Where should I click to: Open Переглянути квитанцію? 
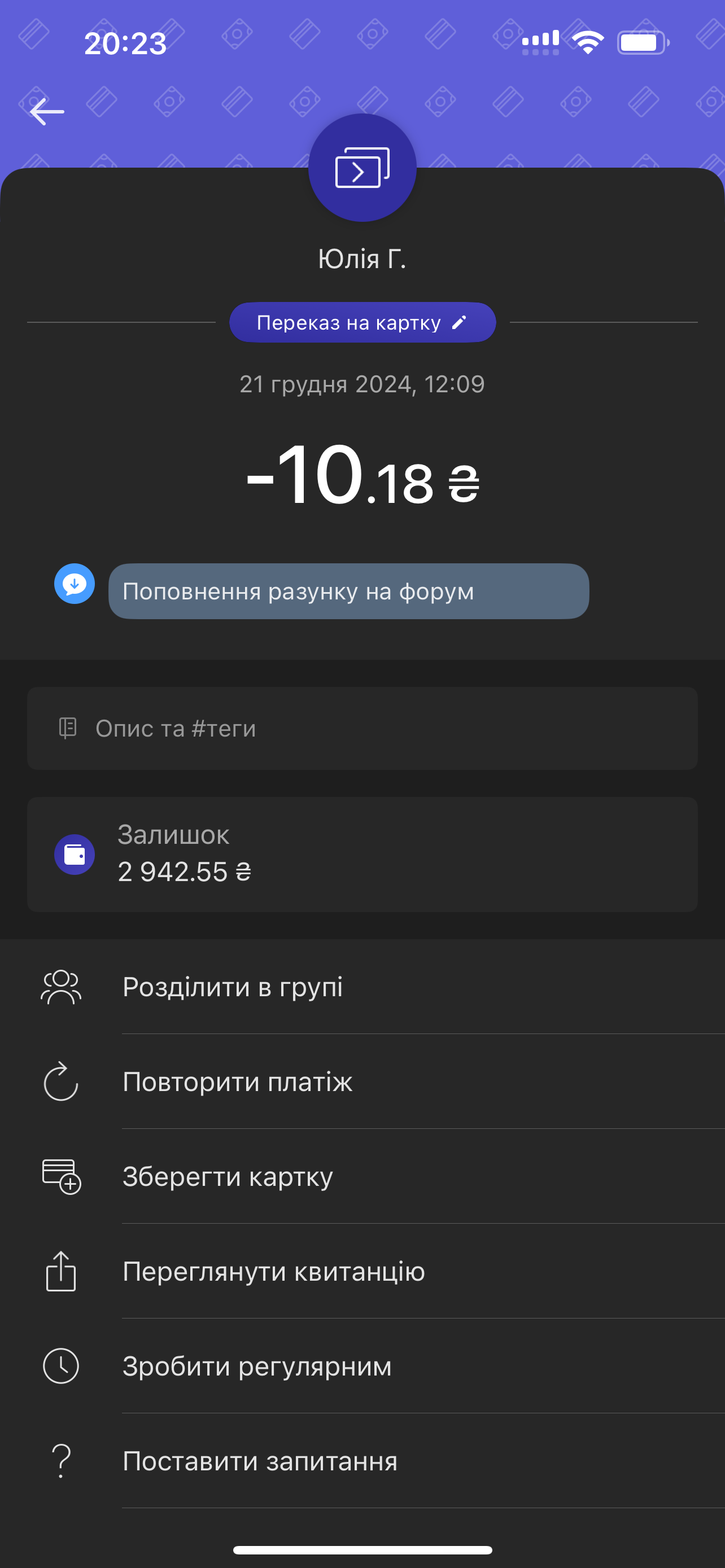click(273, 1272)
